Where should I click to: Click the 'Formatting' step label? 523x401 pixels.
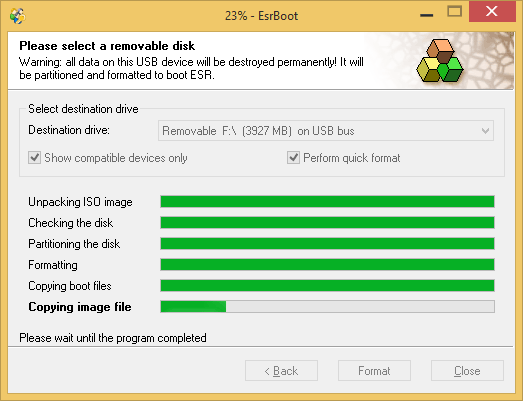53,265
